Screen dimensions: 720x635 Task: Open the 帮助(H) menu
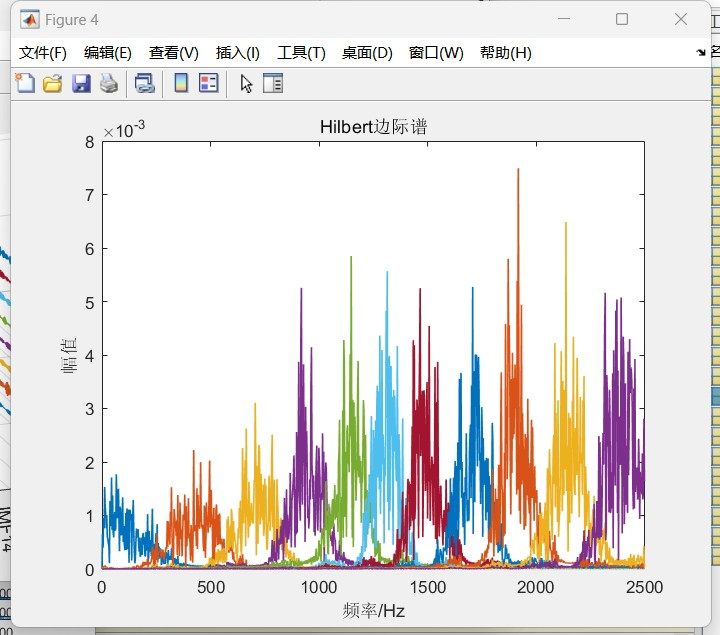(506, 53)
